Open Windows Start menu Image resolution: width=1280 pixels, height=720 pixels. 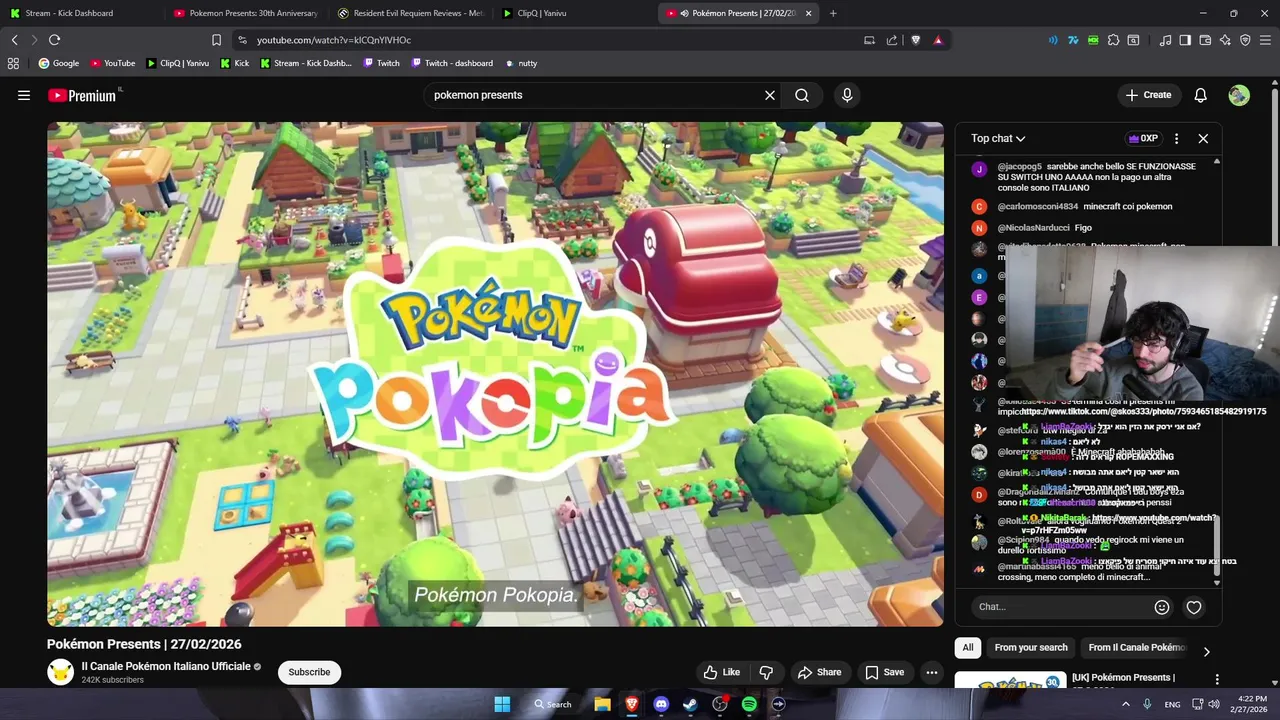pos(502,704)
